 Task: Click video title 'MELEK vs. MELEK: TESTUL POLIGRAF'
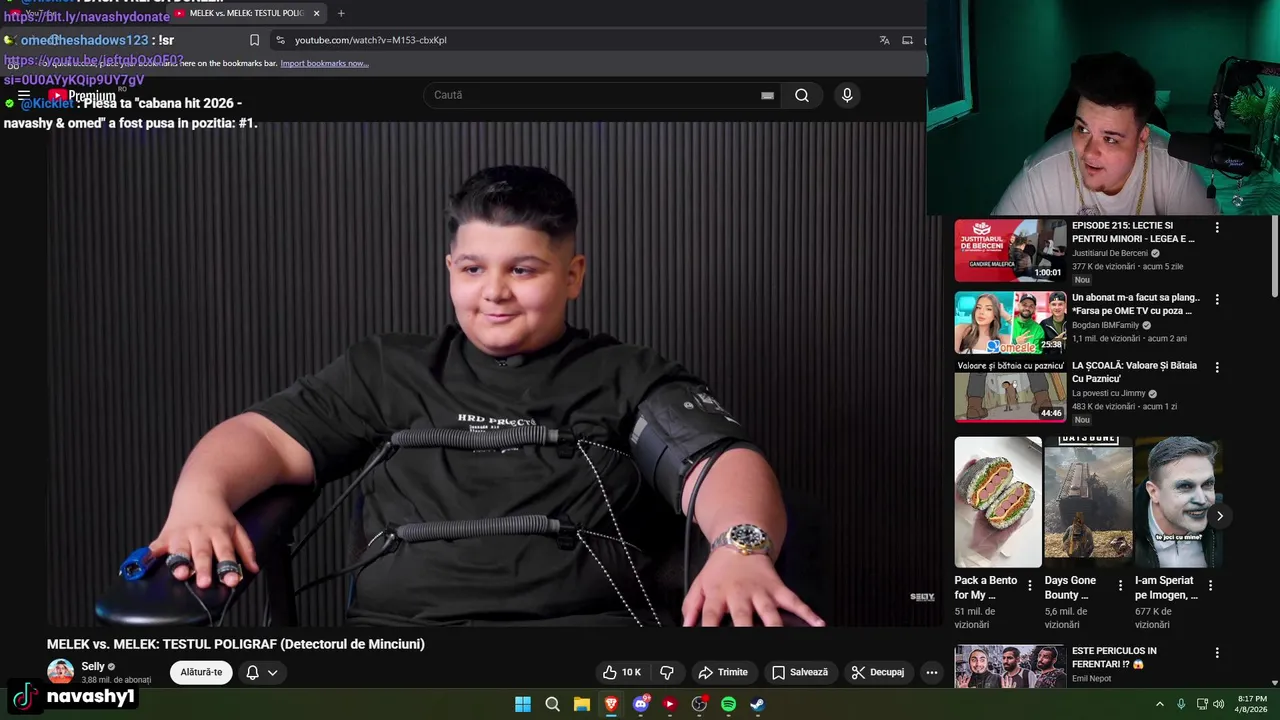point(236,644)
